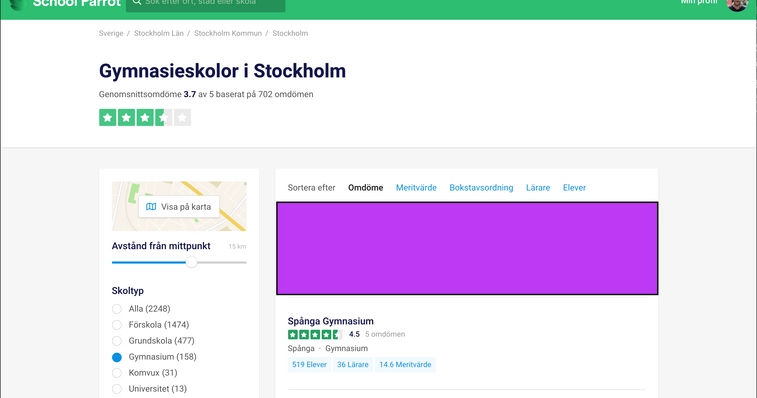This screenshot has height=398, width=757.
Task: Click the search magnifier icon
Action: point(137,2)
